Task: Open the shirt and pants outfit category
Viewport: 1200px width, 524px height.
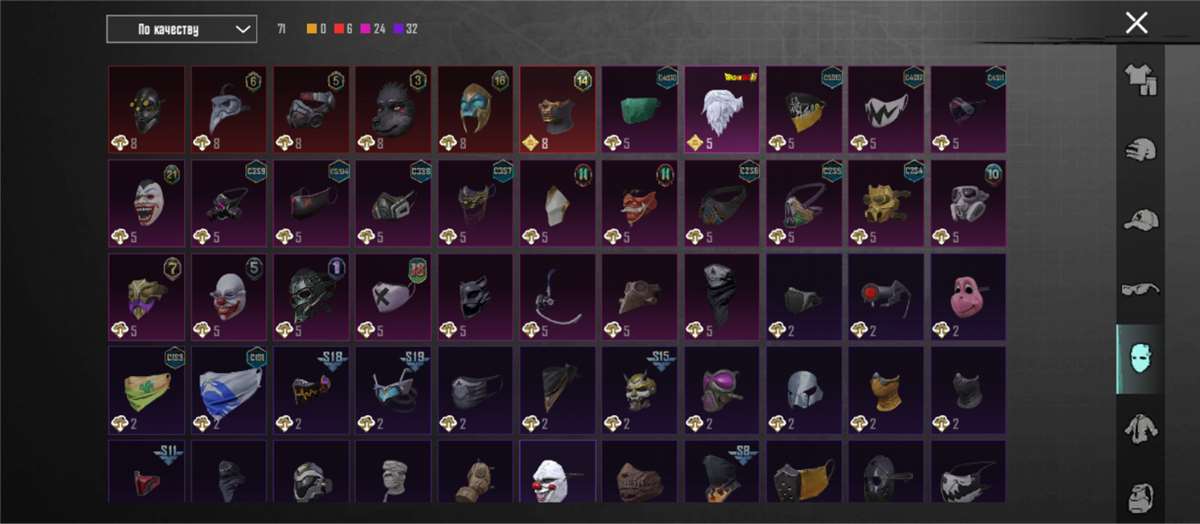Action: [x=1140, y=78]
